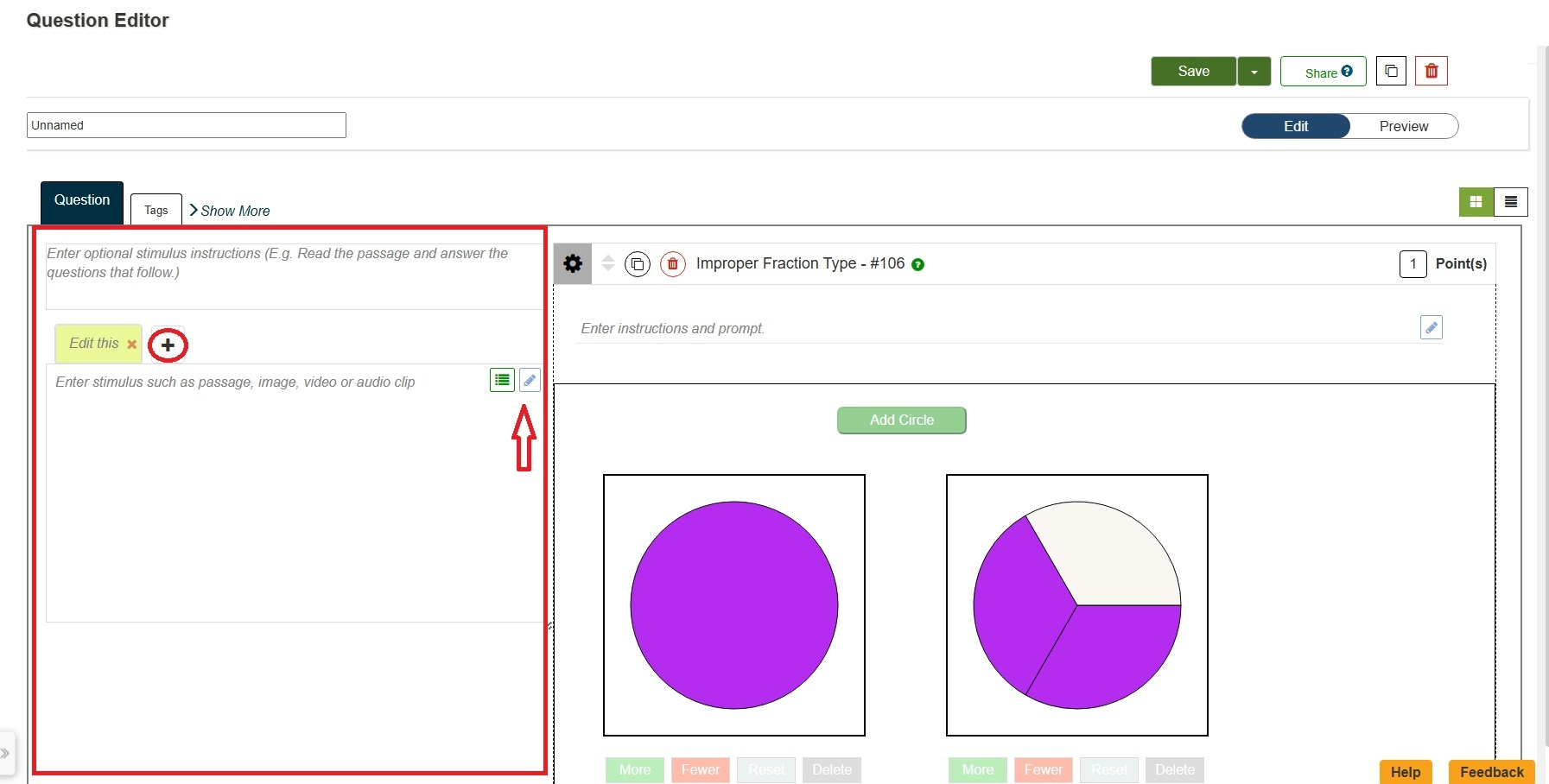The image size is (1549, 784).
Task: Open the Question tab
Action: pos(82,201)
